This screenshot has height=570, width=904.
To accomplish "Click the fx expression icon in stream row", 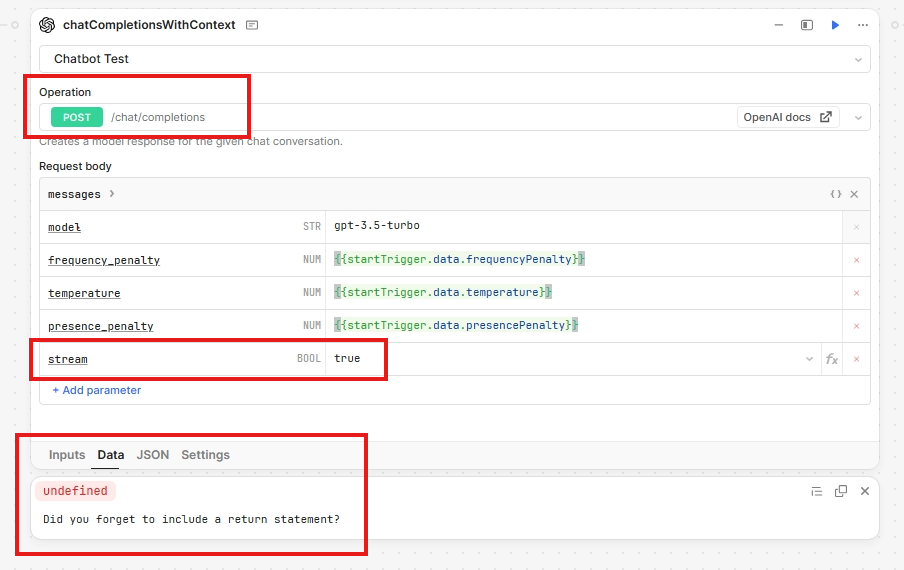I will click(x=831, y=359).
